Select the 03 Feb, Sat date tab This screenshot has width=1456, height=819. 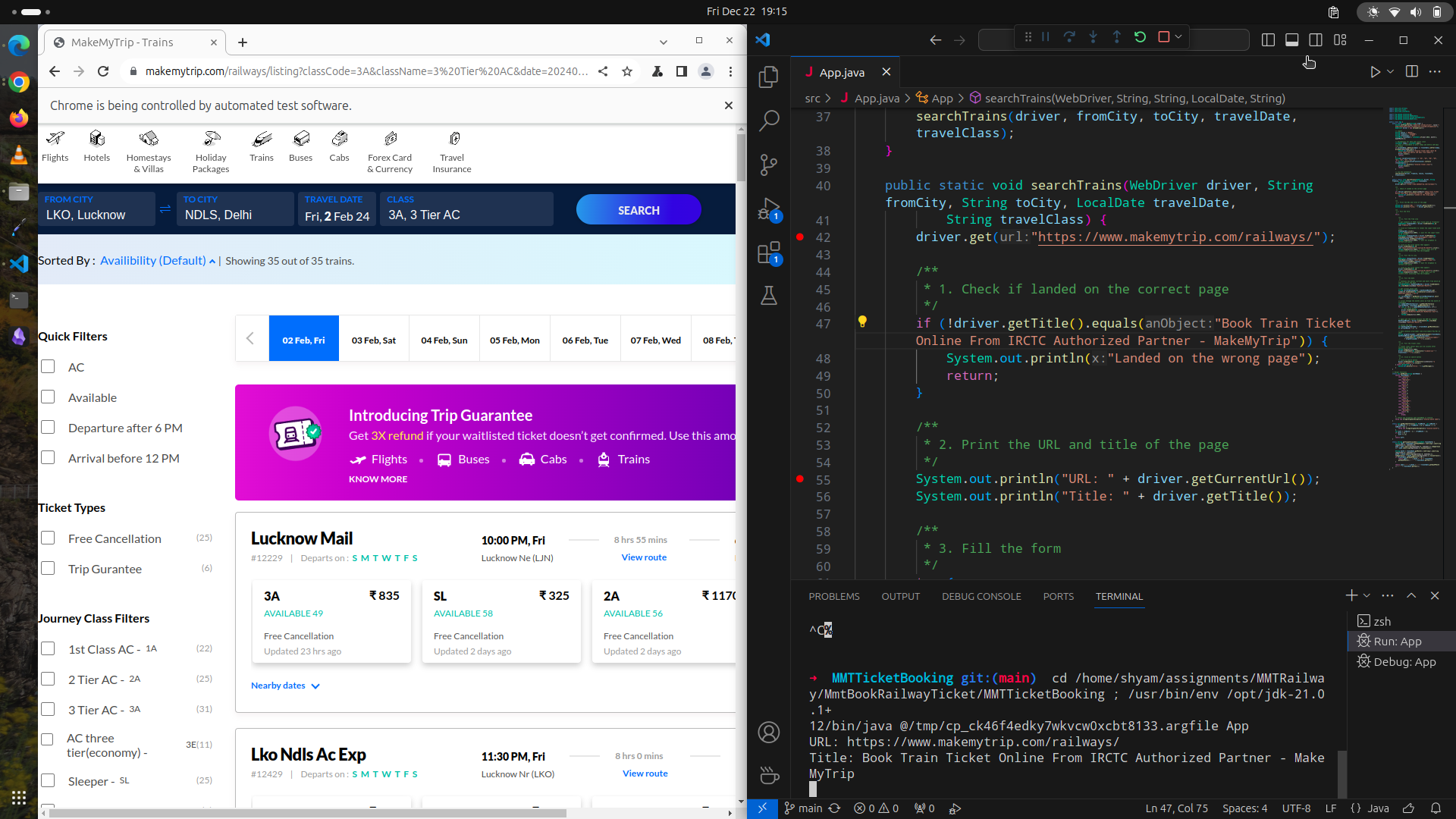[x=374, y=340]
